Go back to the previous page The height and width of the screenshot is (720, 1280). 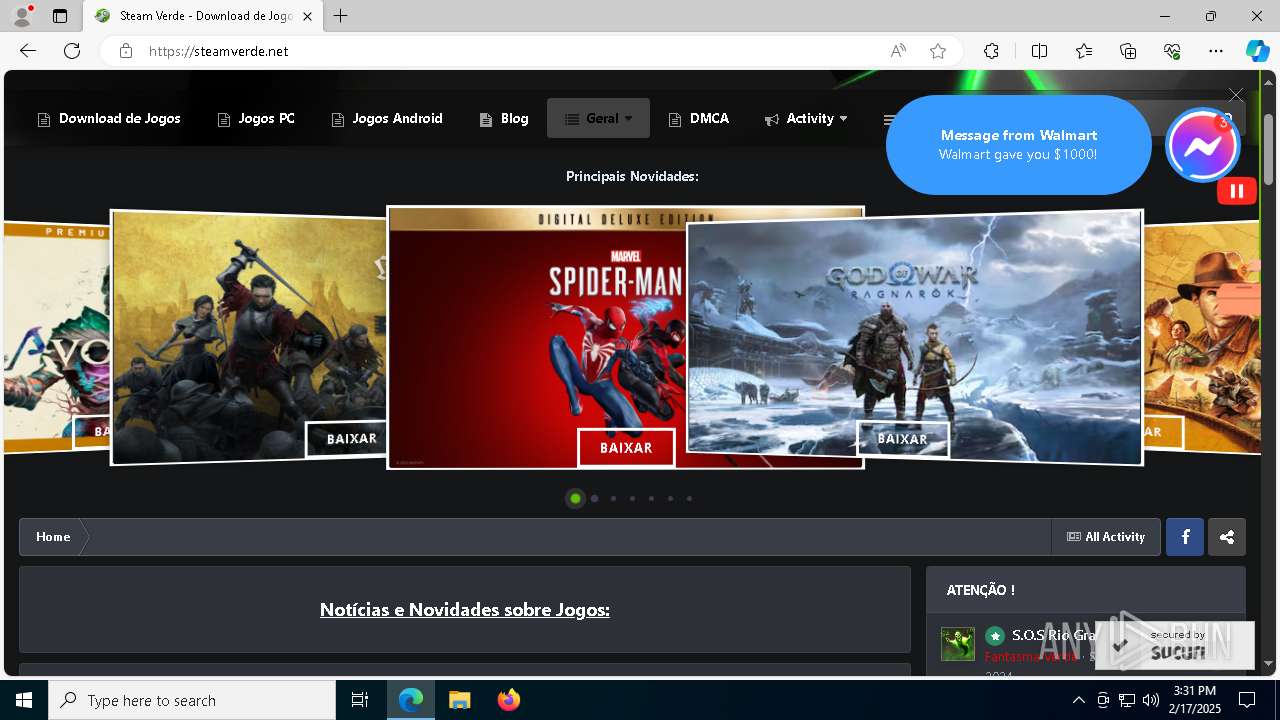[28, 51]
